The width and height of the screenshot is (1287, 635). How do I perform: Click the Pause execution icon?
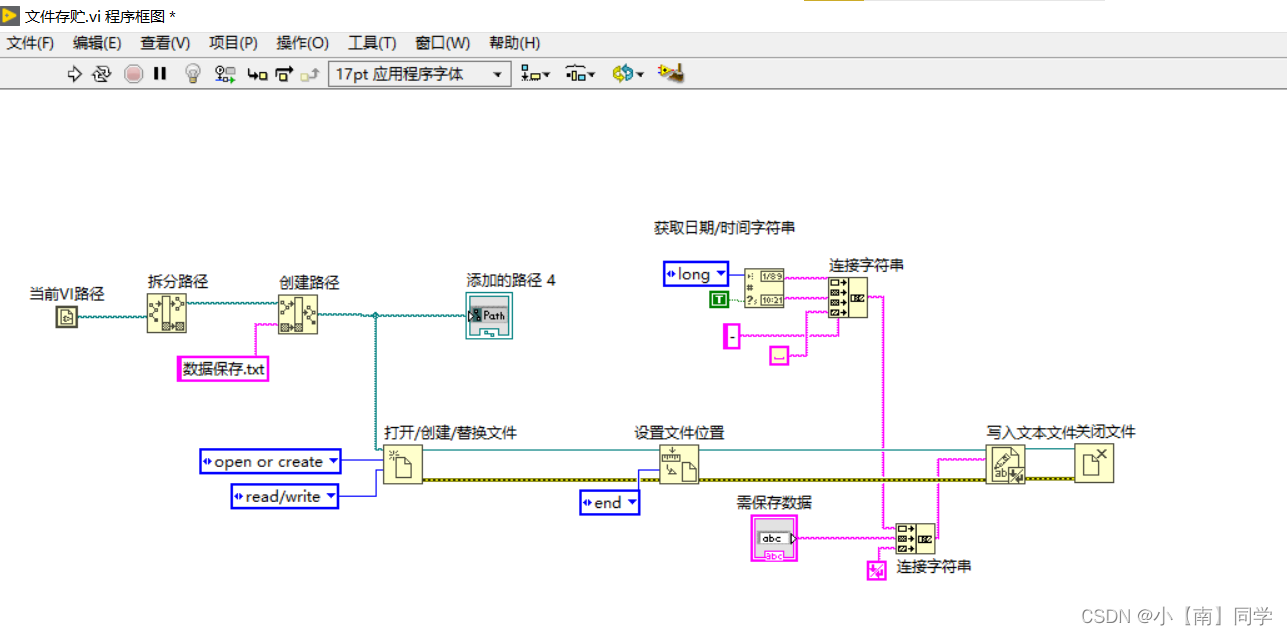[162, 73]
